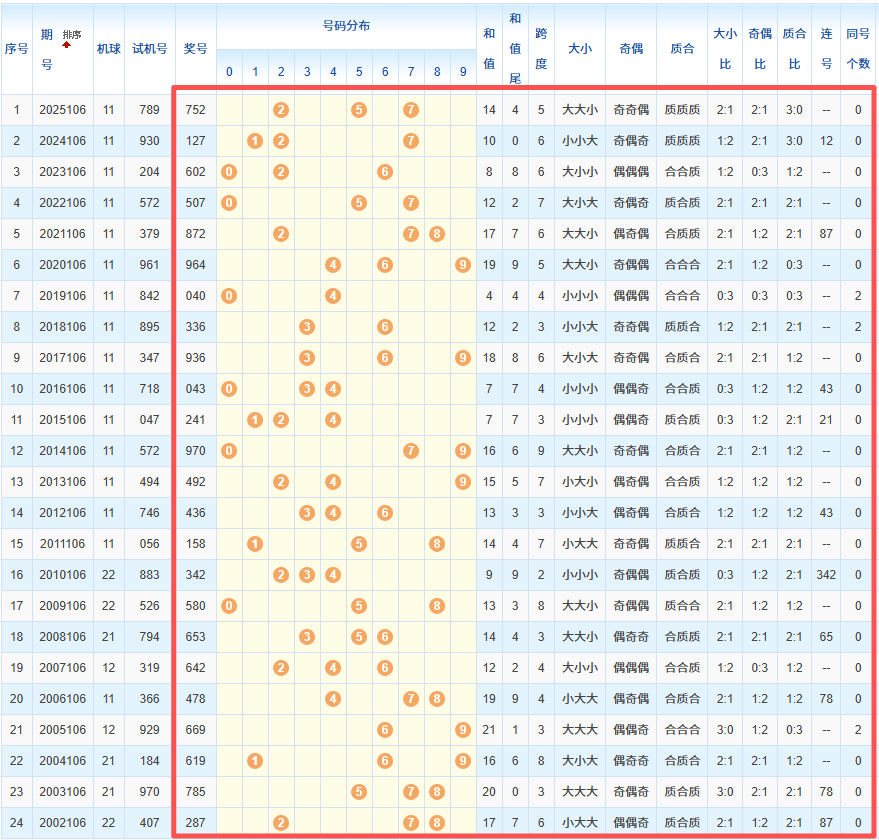The width and height of the screenshot is (879, 840).
Task: Select the 试机号 column header
Action: (150, 48)
